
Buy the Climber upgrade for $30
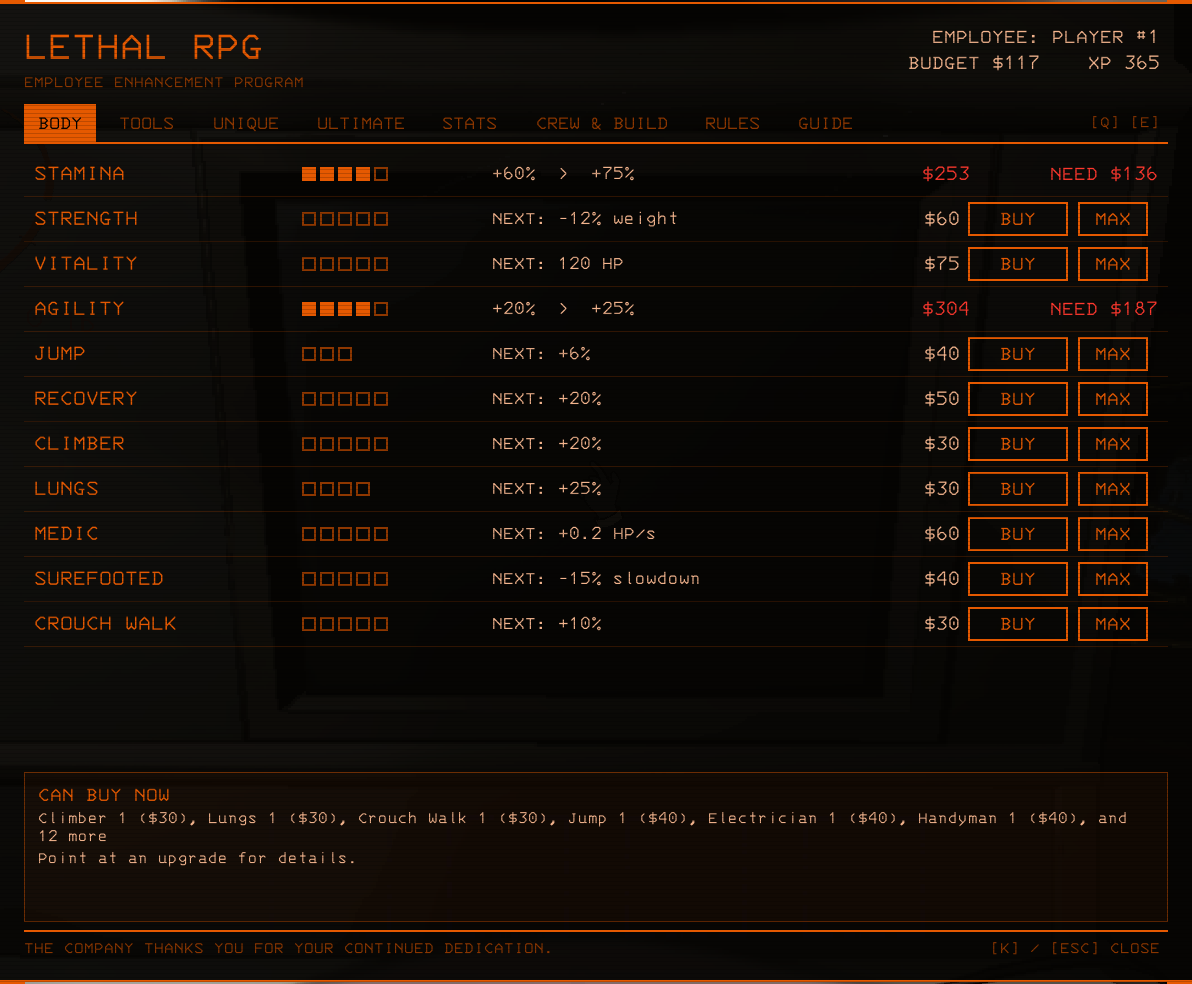coord(1017,443)
